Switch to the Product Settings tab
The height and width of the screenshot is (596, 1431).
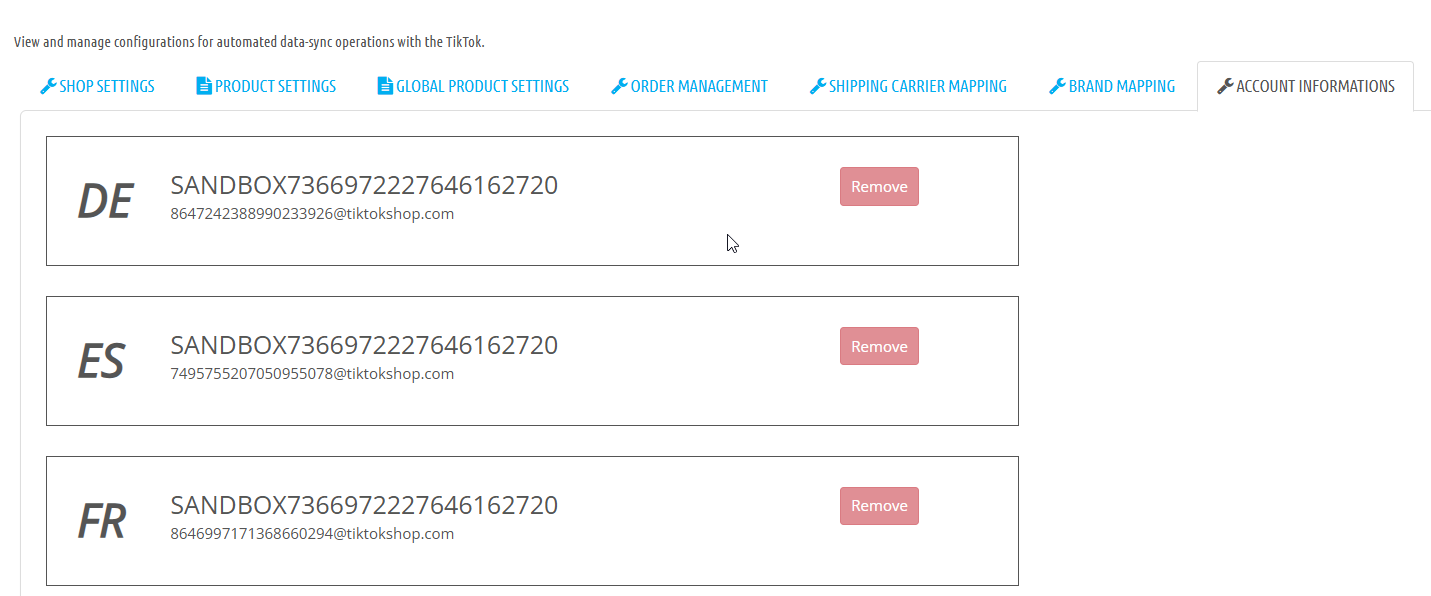point(267,86)
